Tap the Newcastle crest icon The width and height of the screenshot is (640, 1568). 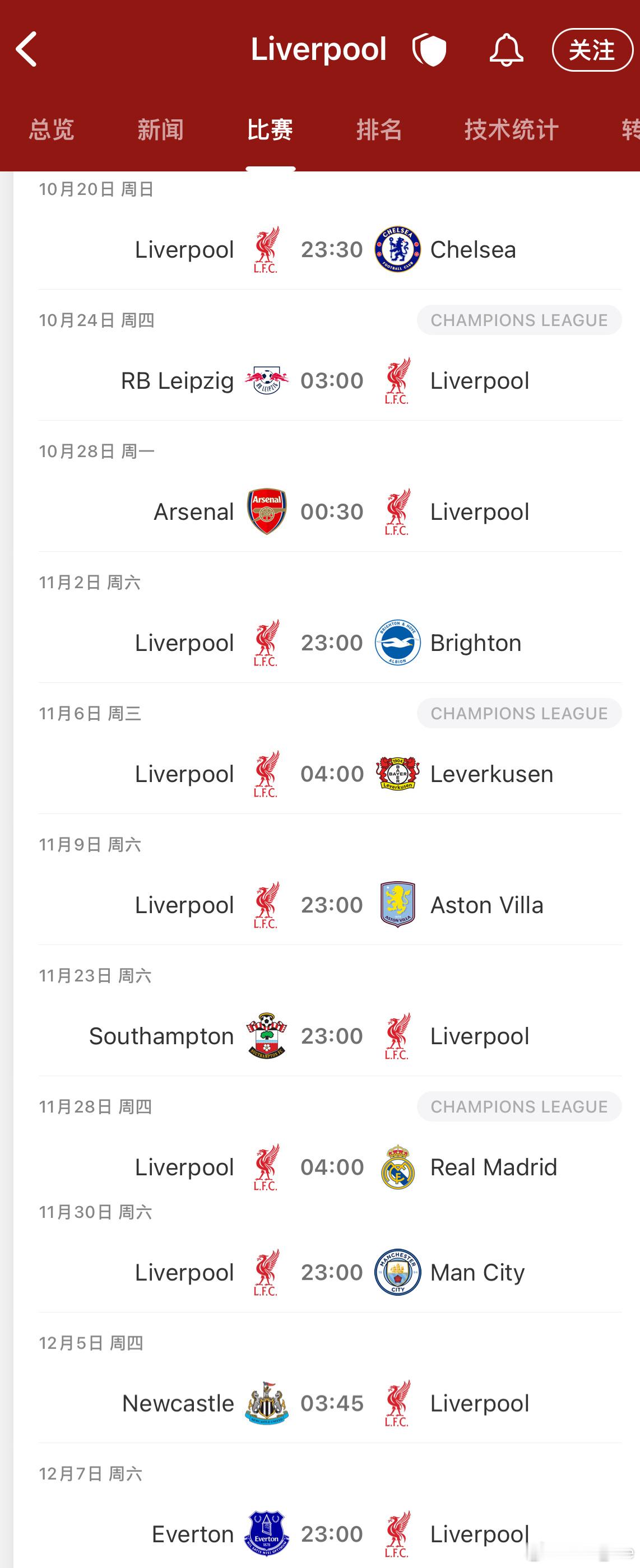click(x=267, y=1403)
